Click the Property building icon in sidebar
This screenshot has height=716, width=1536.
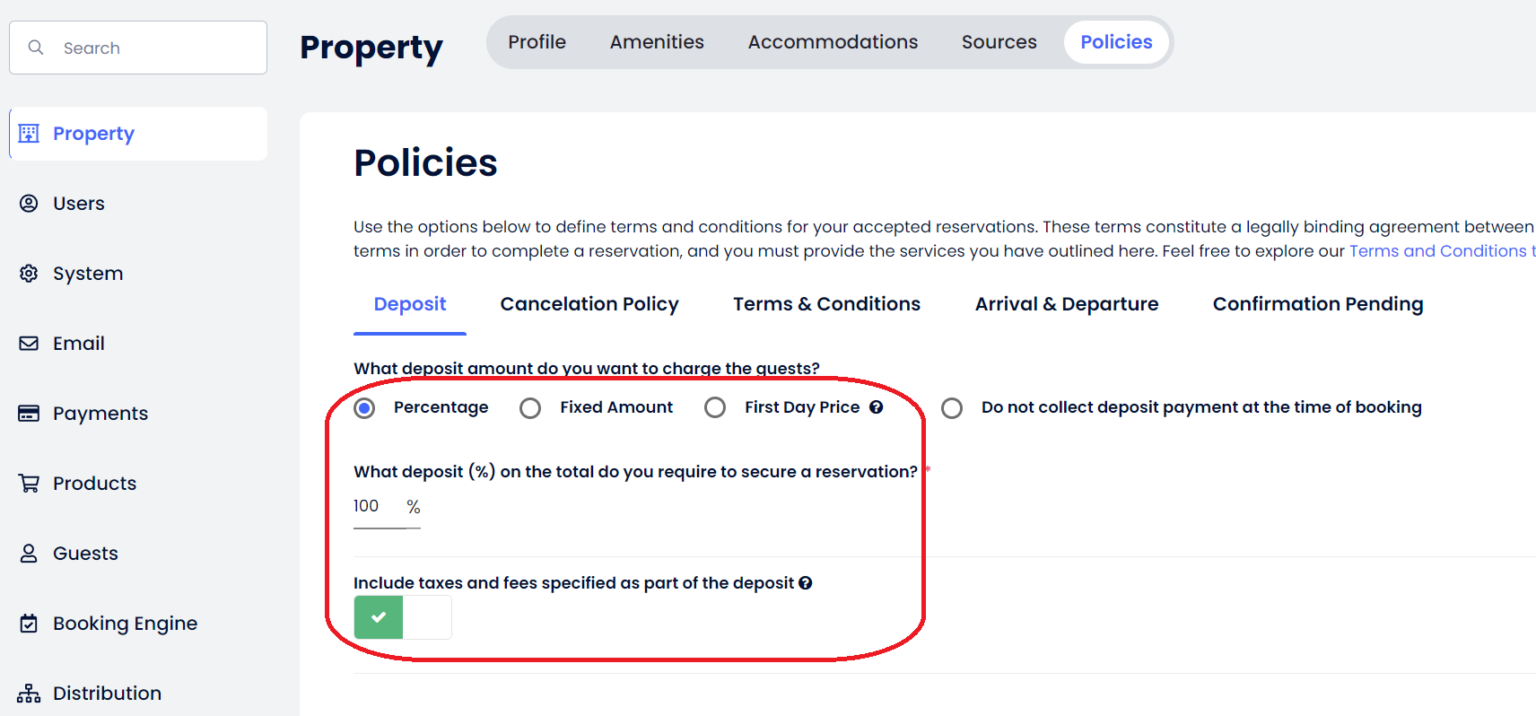coord(28,133)
